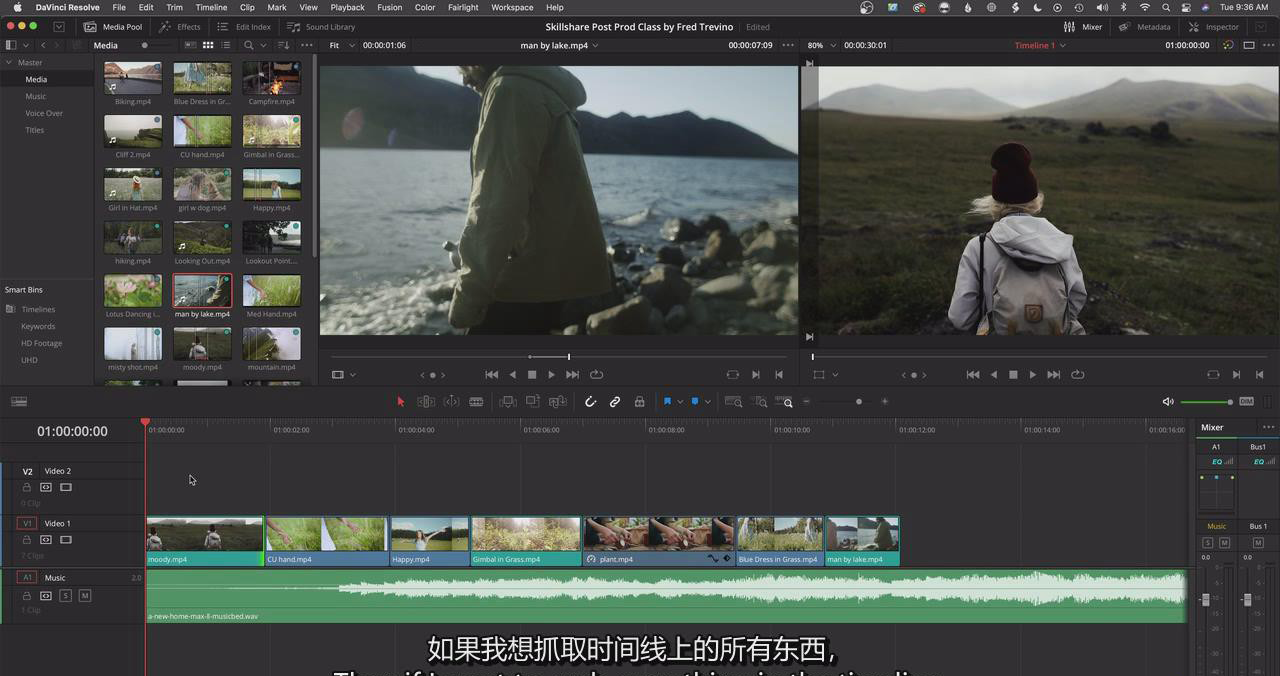Open the Media Pool panel button

[113, 27]
